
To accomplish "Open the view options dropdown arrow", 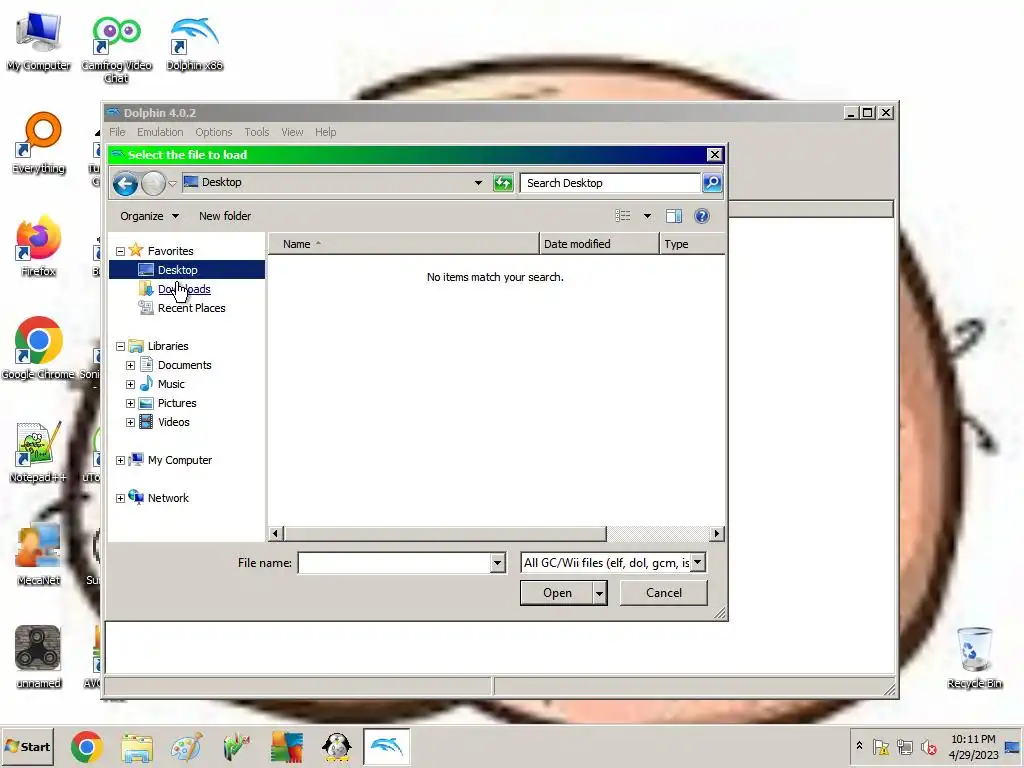I will pos(647,216).
